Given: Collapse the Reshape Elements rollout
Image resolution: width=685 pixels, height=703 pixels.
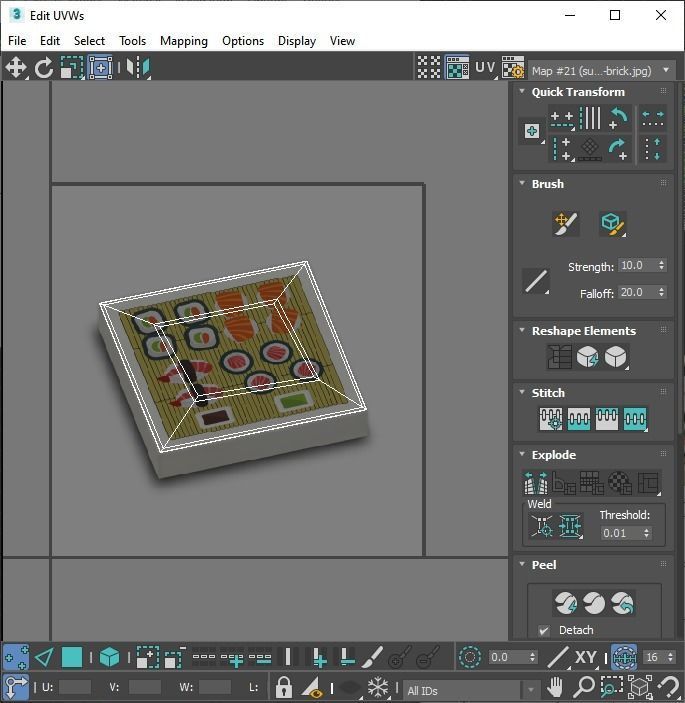Looking at the screenshot, I should [x=522, y=330].
